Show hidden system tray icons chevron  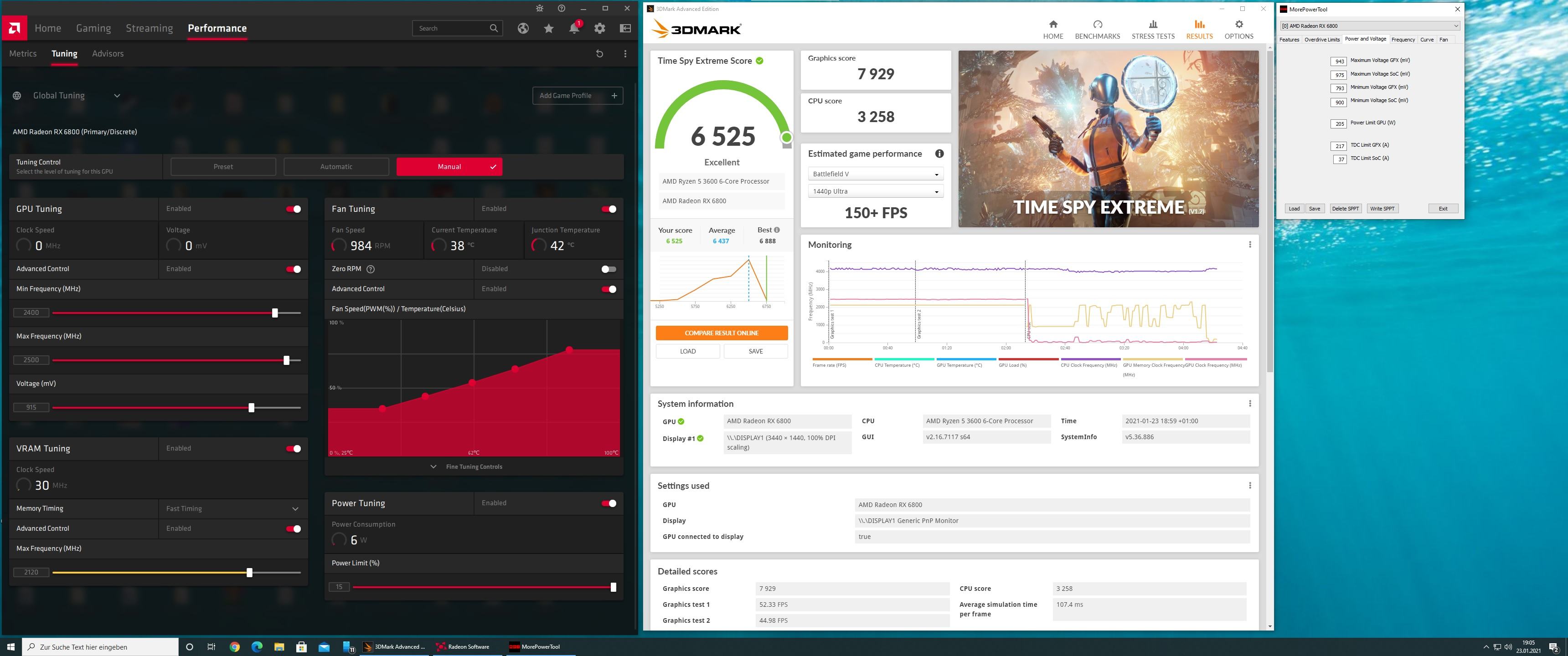(1486, 647)
